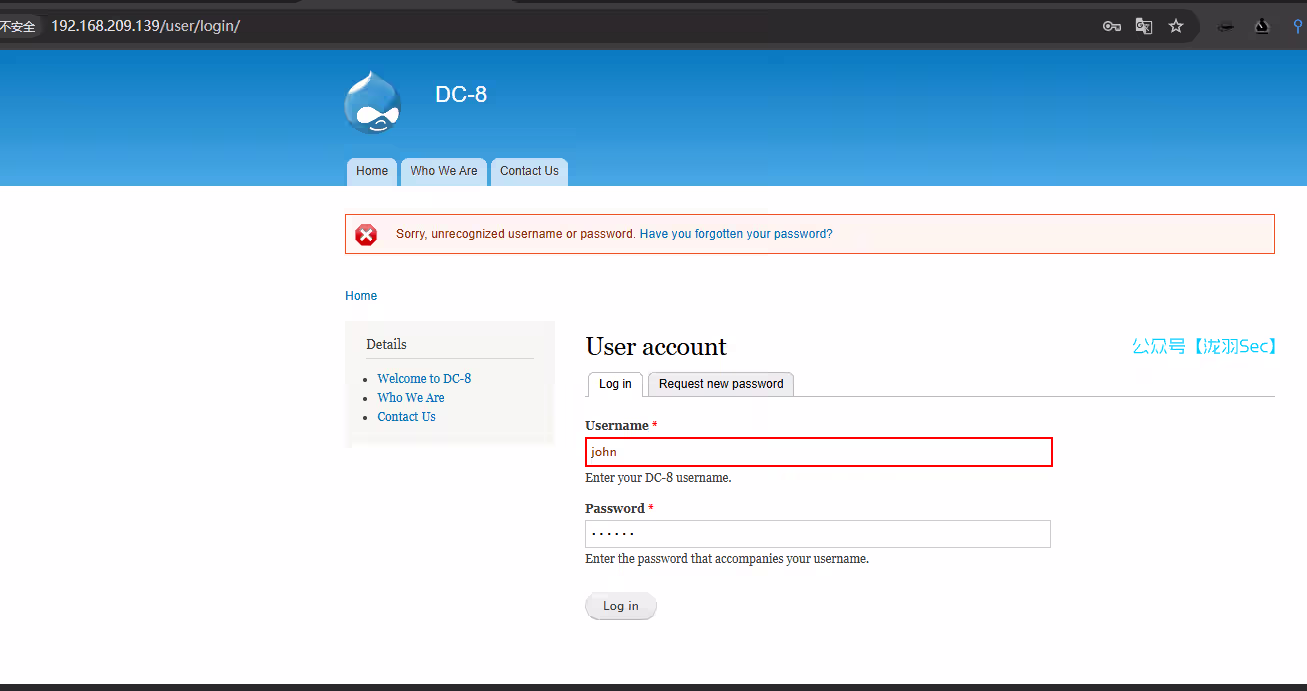Click the Username field containing john

coord(818,452)
